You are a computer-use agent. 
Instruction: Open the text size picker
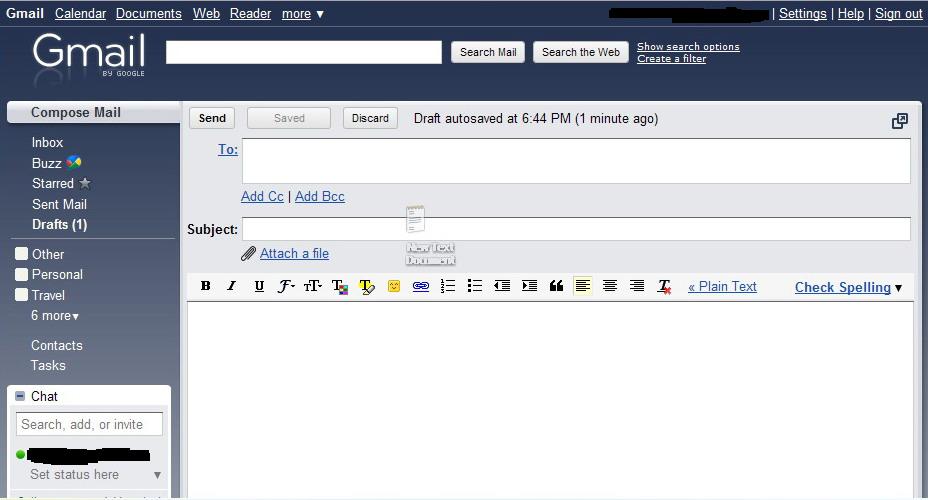coord(312,286)
